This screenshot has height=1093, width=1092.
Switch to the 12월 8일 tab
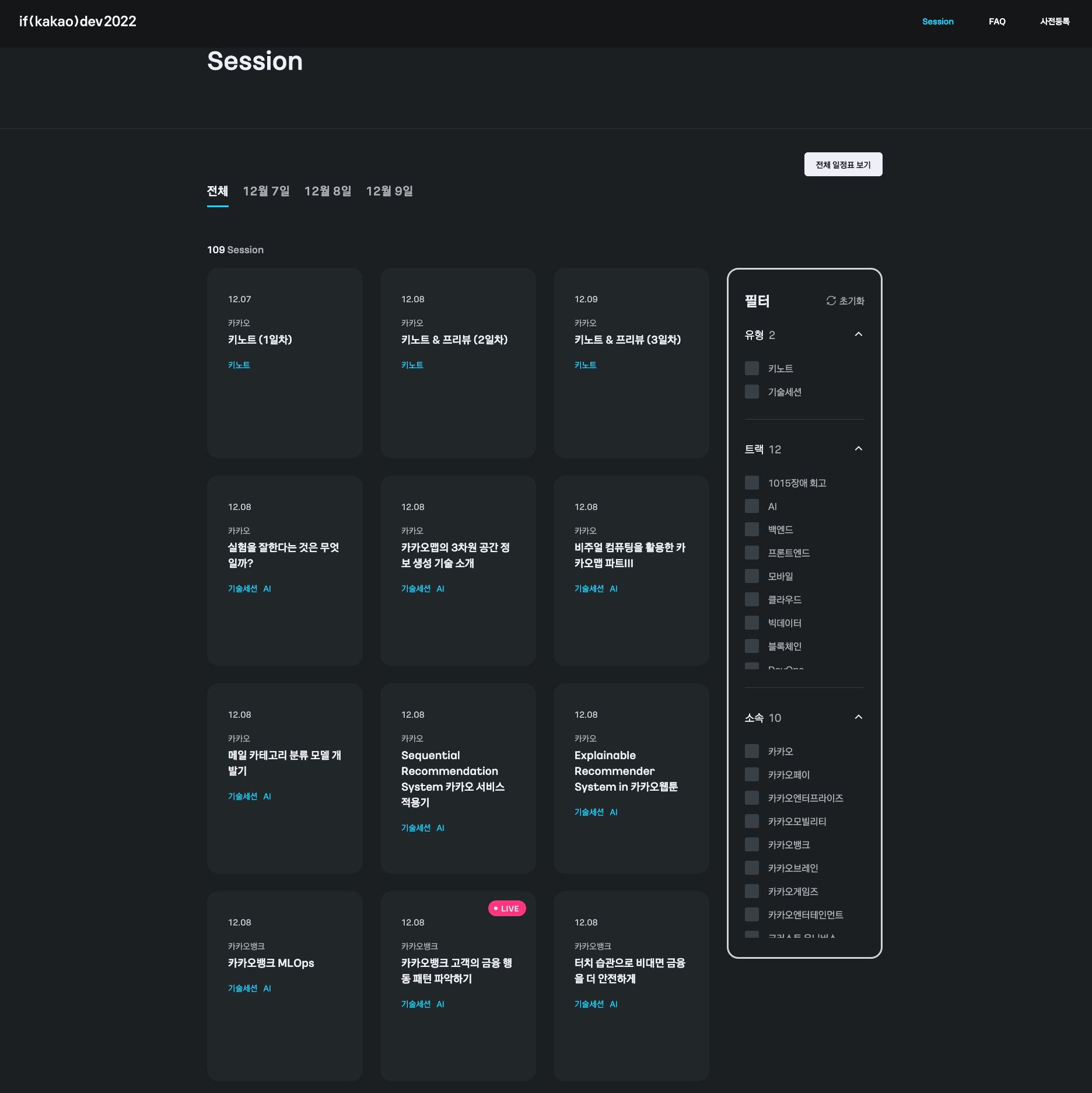point(328,191)
